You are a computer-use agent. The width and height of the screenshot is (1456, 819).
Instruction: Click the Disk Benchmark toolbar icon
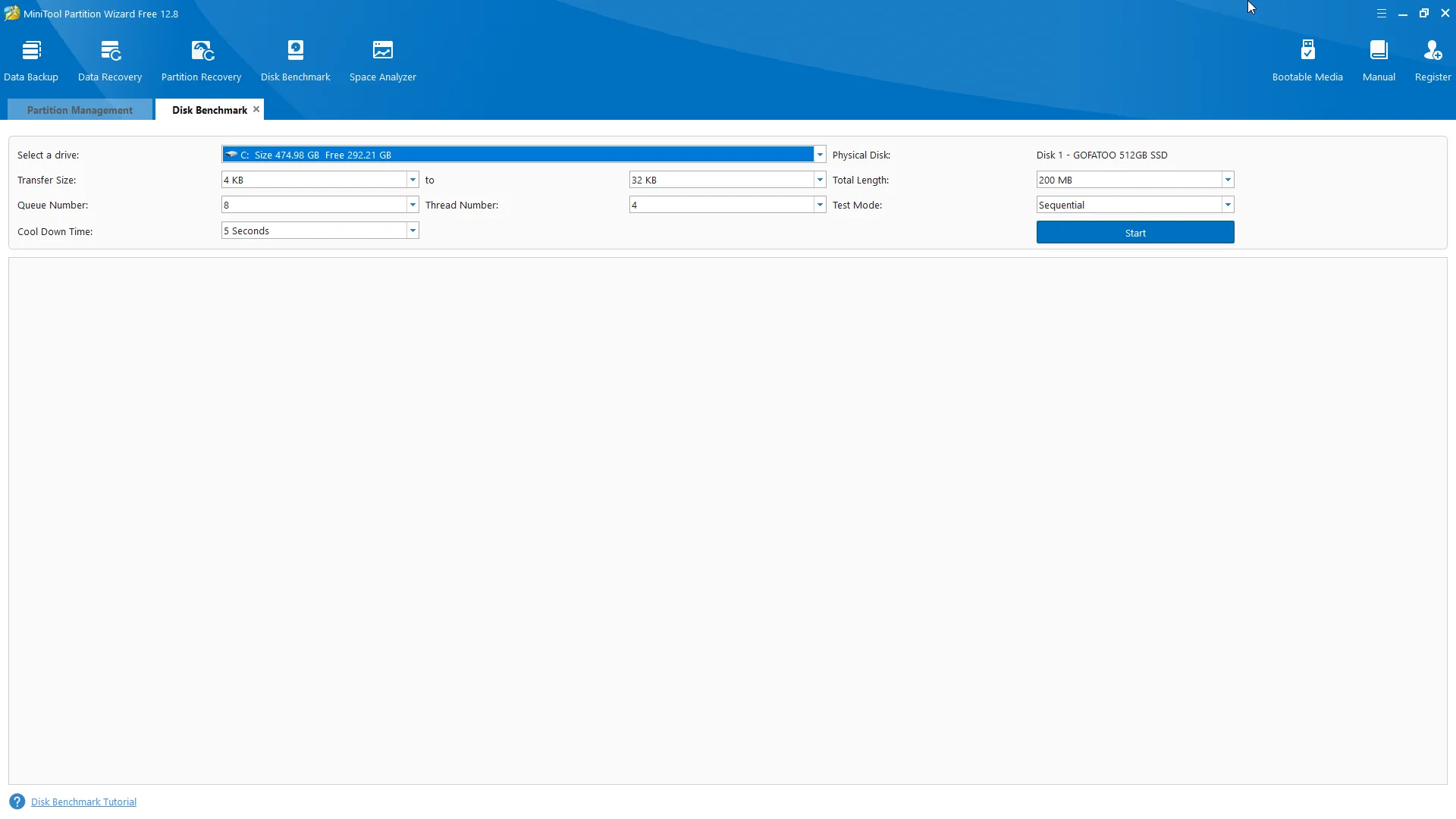coord(296,51)
